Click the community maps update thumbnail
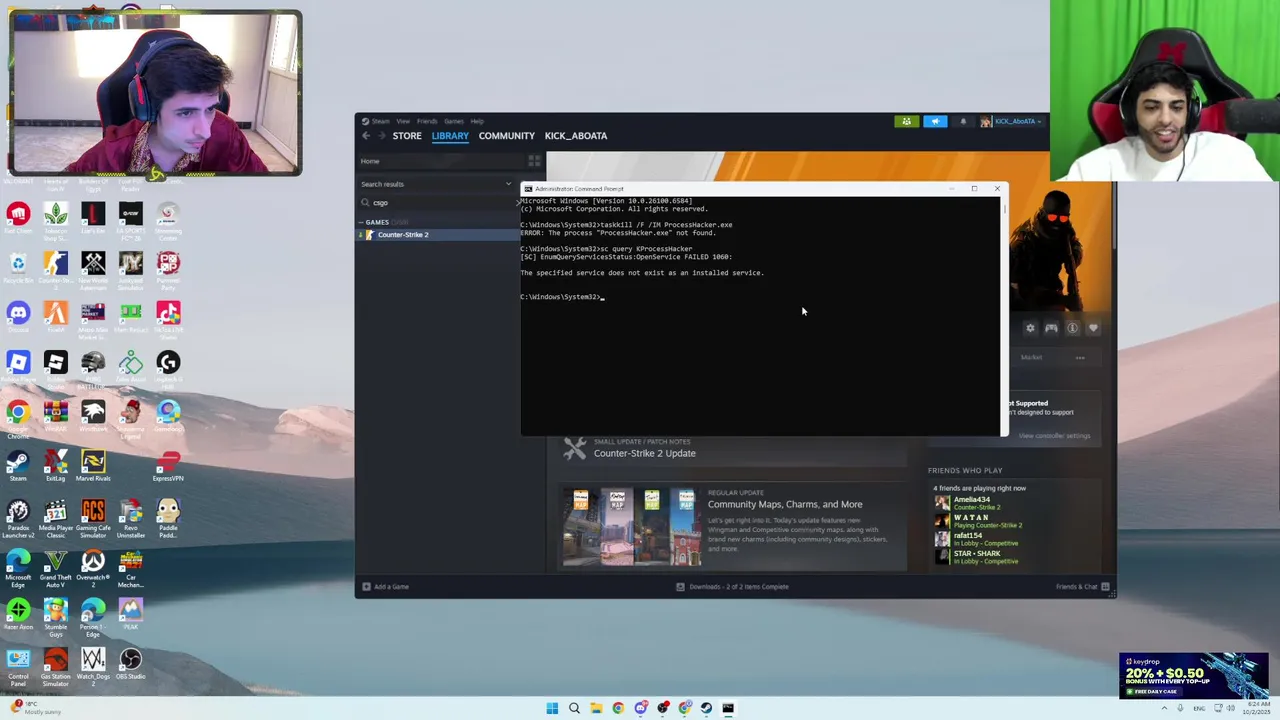The height and width of the screenshot is (720, 1280). tap(631, 527)
